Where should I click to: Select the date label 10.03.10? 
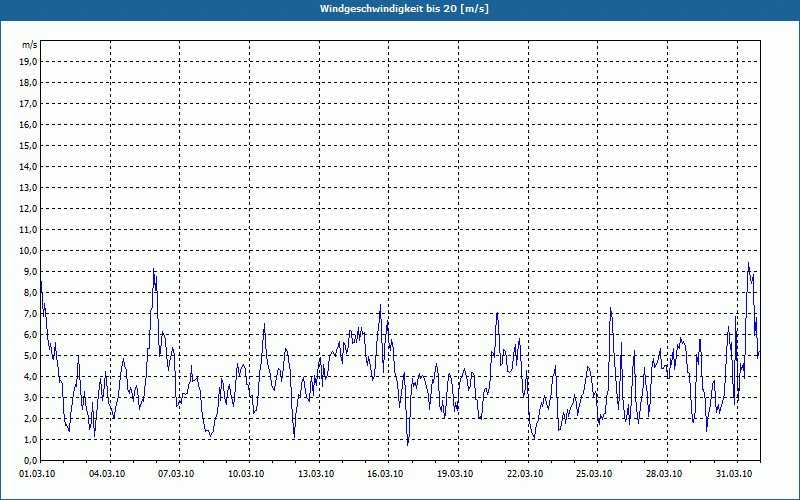click(x=246, y=474)
